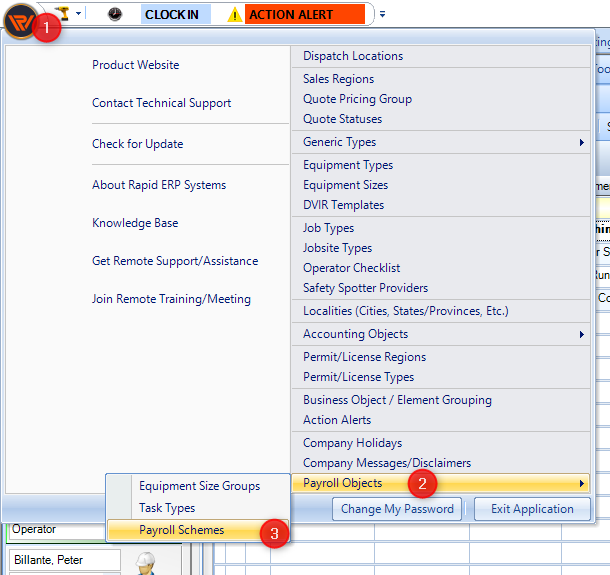The width and height of the screenshot is (610, 575).
Task: Select the Billante, Peter row
Action: (65, 560)
